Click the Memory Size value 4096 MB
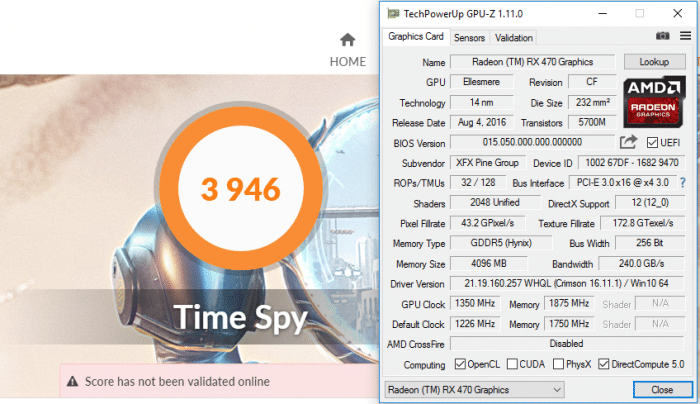 tap(488, 264)
